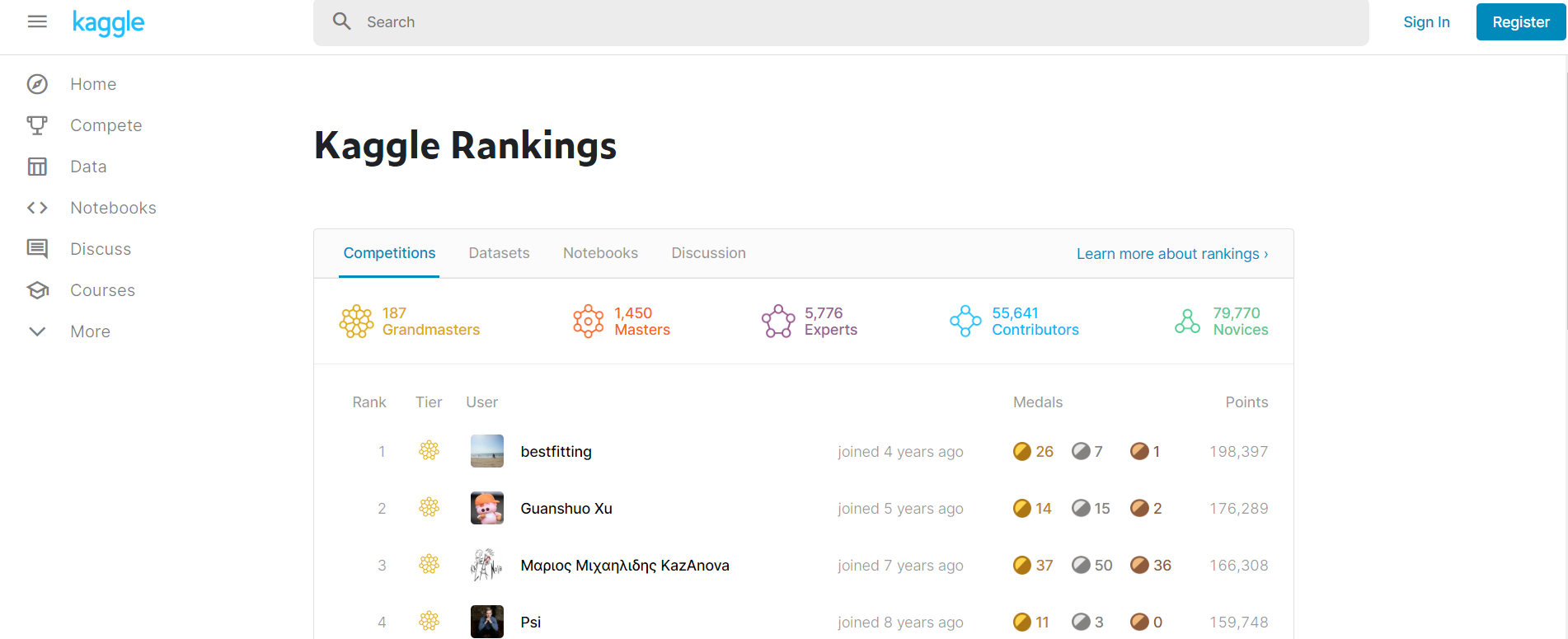The height and width of the screenshot is (639, 1568).
Task: Click Psi's gold medal icon
Action: coord(1022,622)
